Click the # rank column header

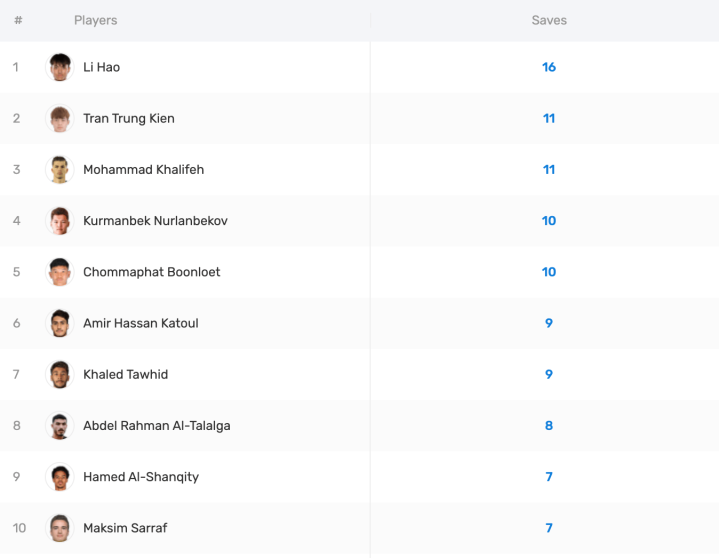(x=18, y=20)
